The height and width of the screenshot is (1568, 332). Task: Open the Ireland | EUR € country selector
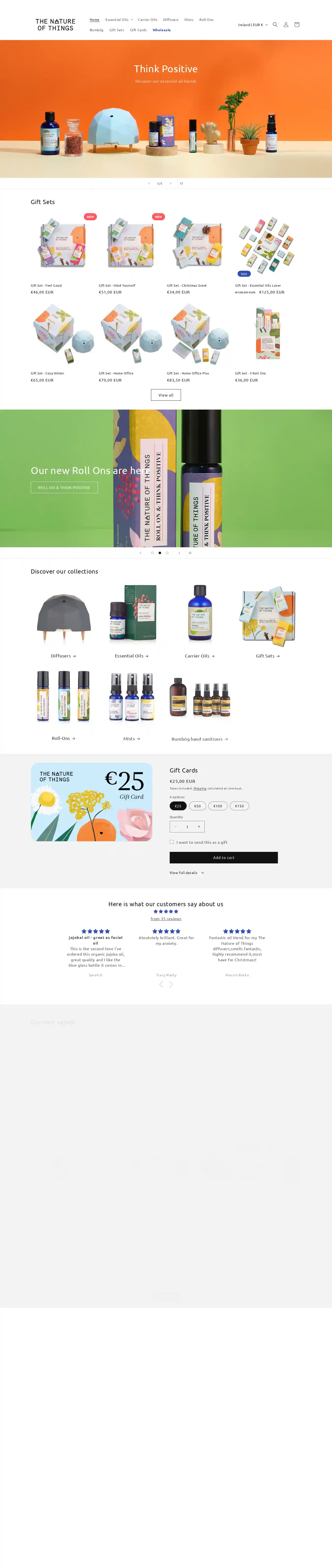point(253,25)
